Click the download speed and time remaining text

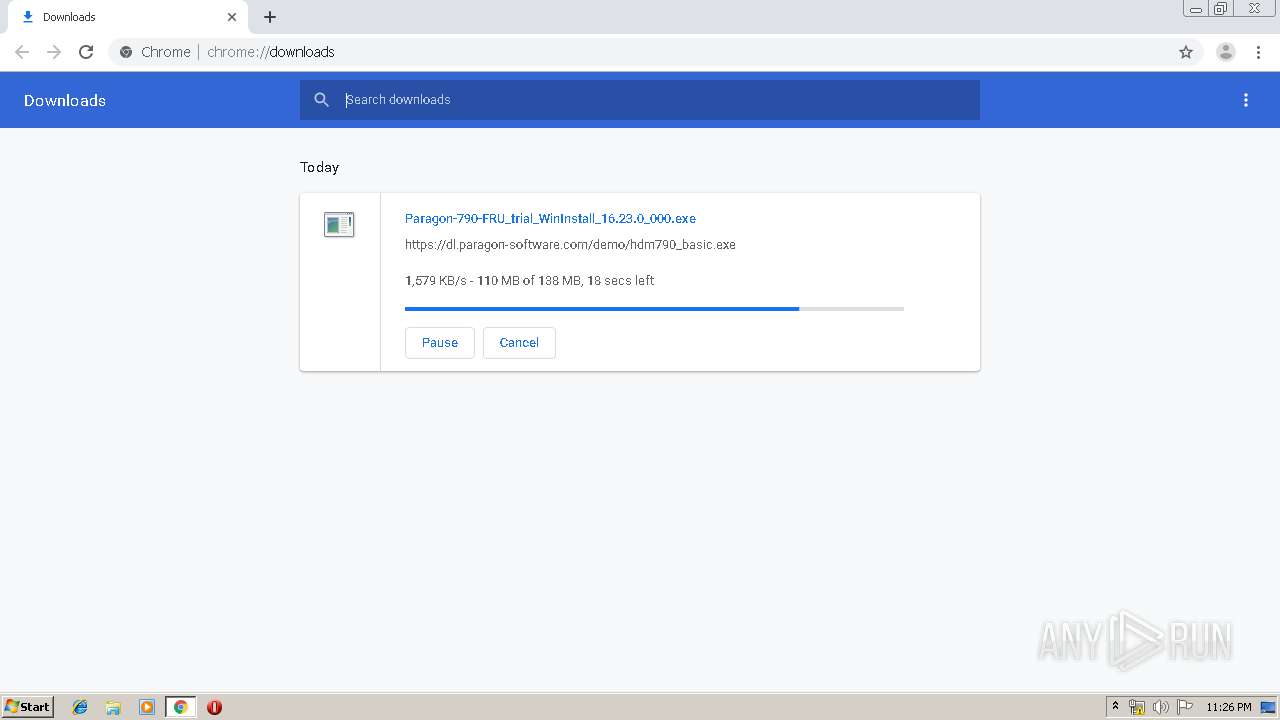(x=530, y=280)
